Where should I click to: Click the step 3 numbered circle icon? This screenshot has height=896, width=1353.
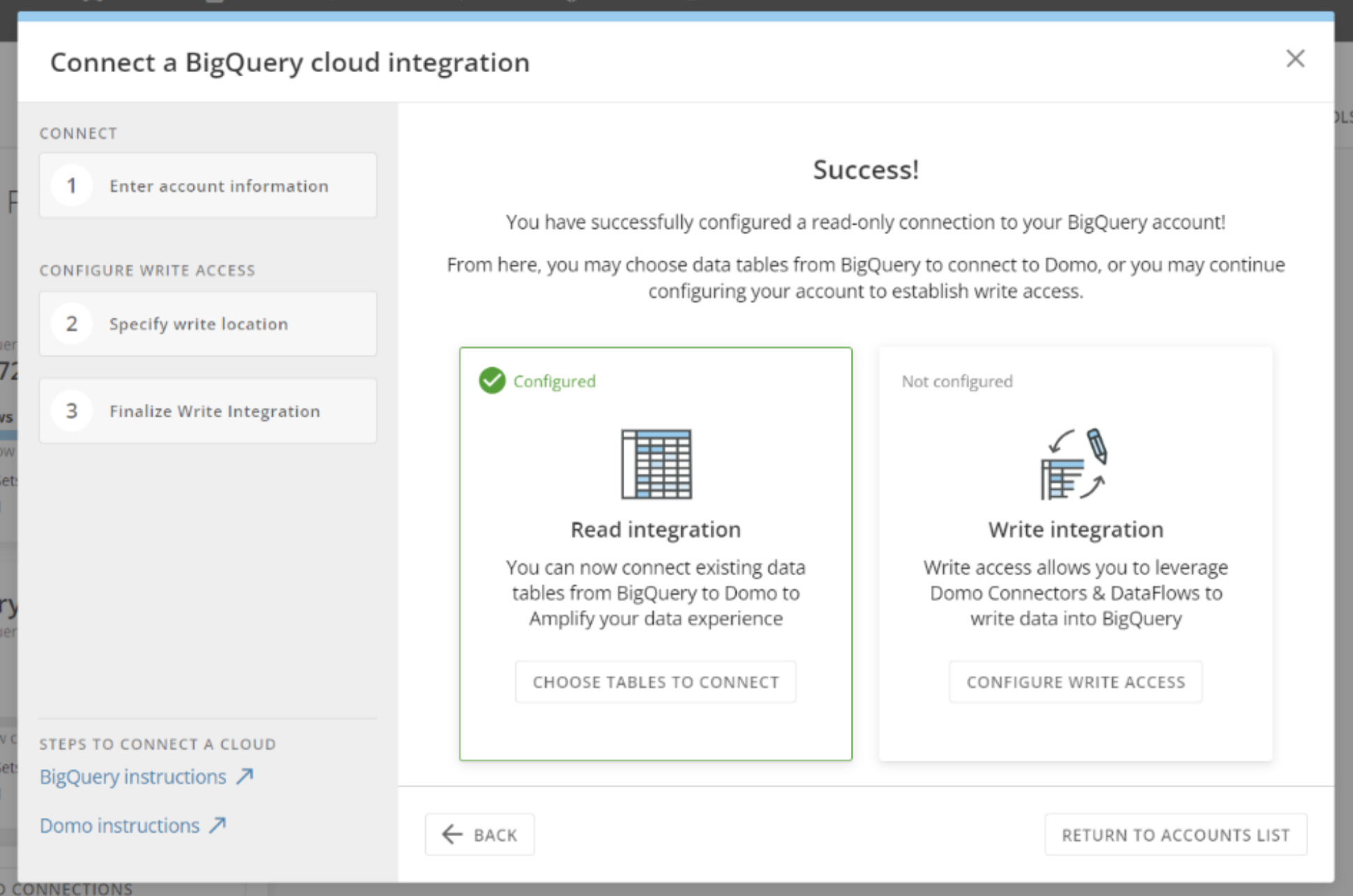point(71,411)
